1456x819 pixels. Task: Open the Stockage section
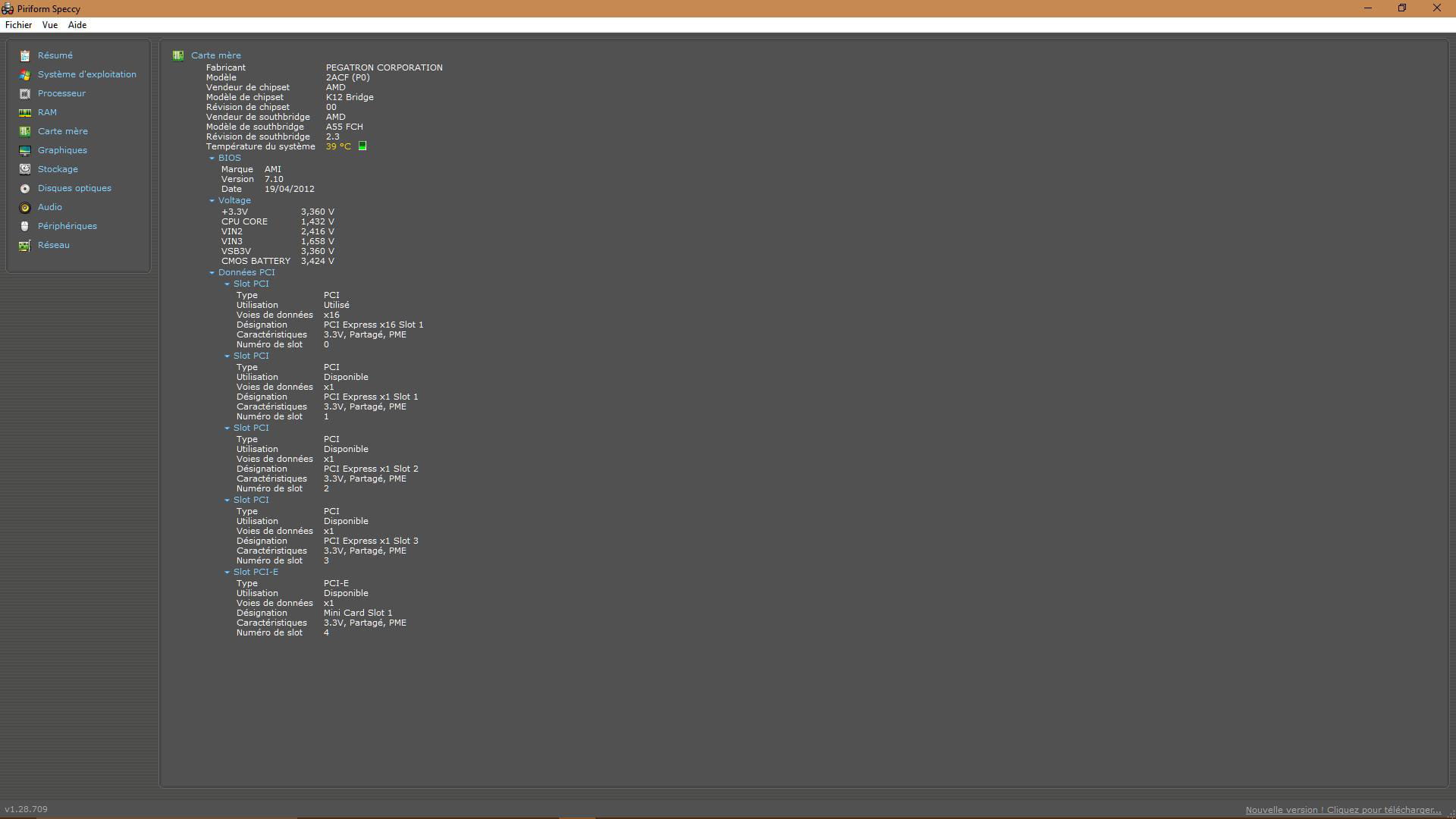(58, 169)
